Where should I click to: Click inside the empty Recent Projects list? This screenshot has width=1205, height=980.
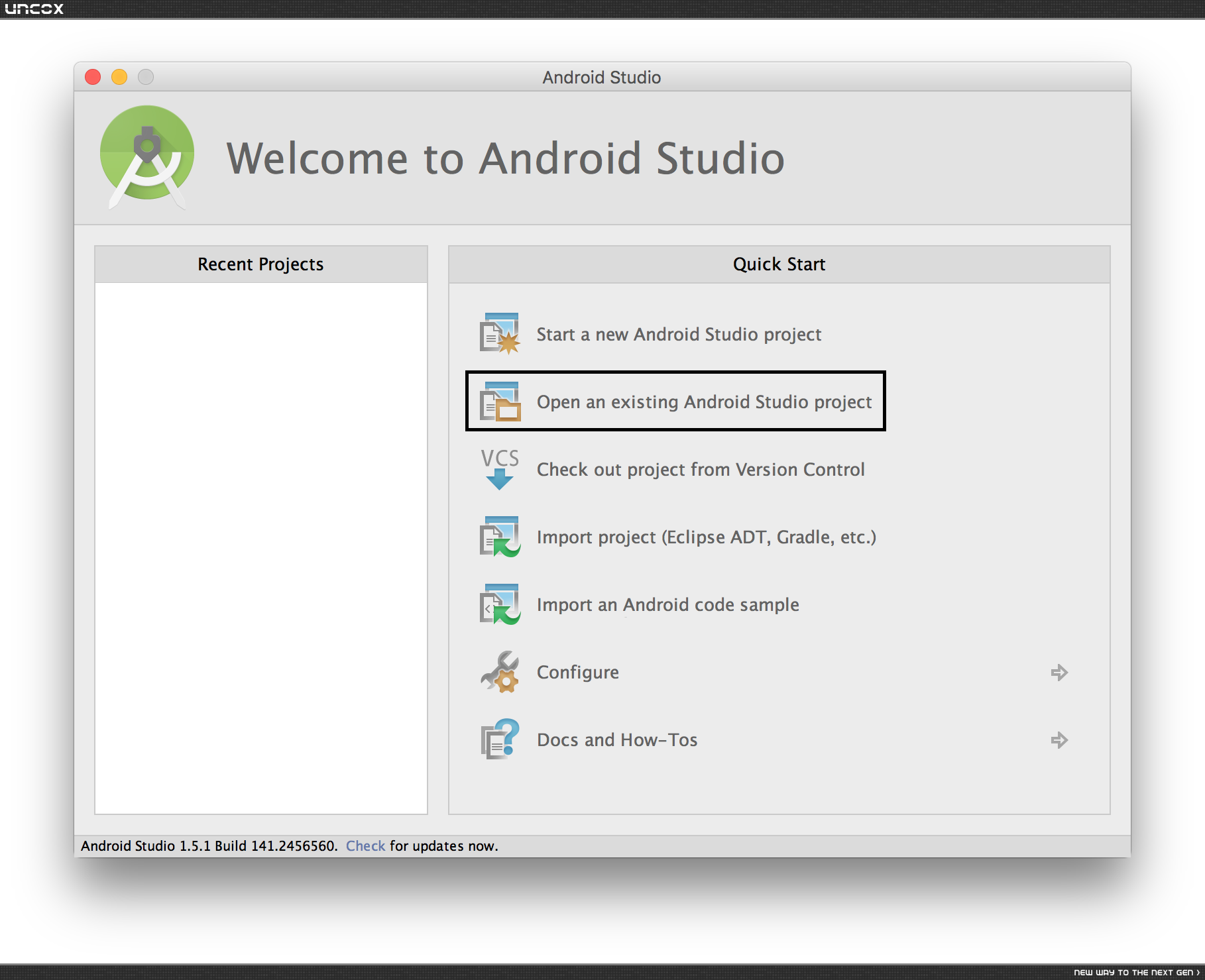click(261, 548)
